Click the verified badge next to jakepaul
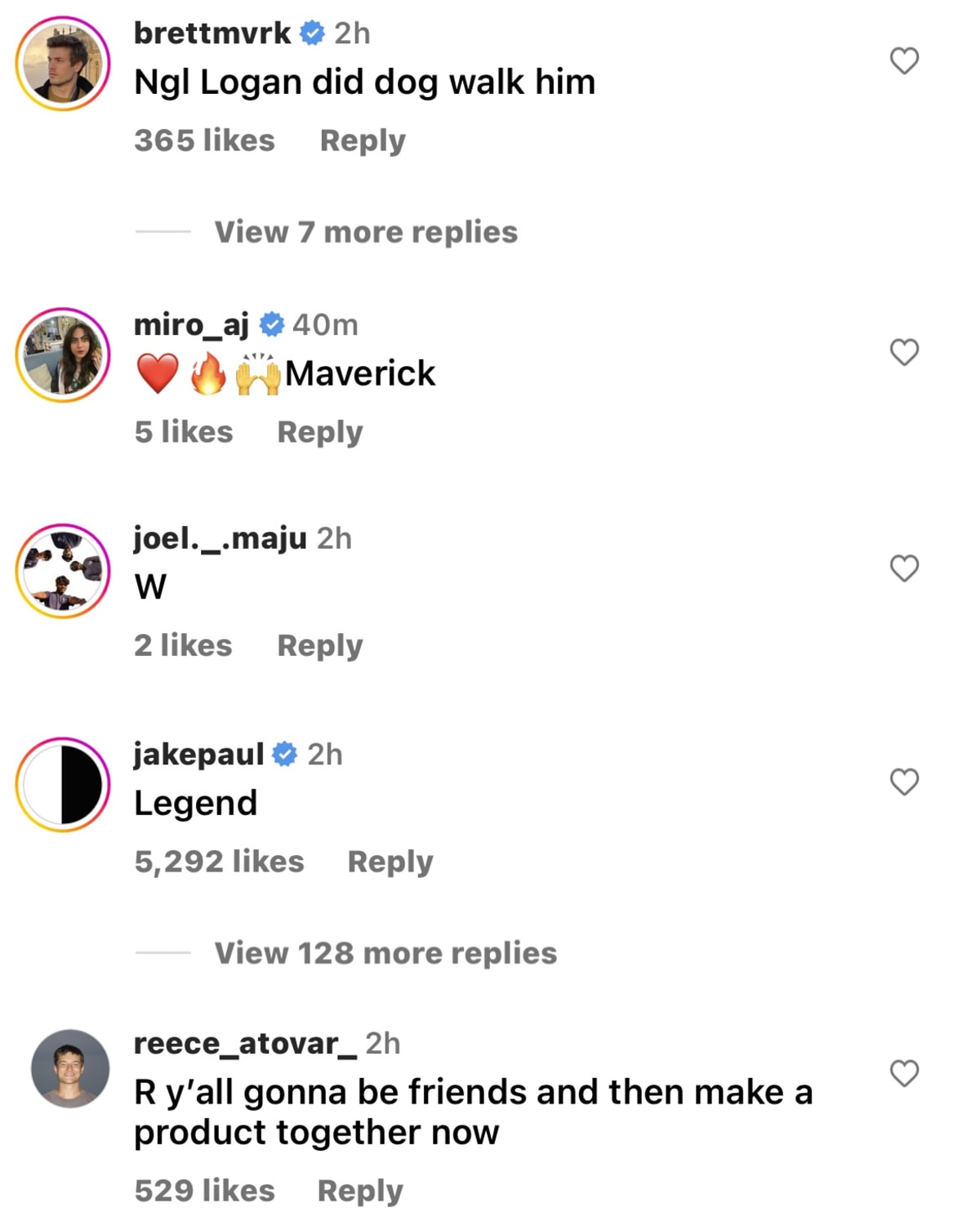 tap(284, 753)
